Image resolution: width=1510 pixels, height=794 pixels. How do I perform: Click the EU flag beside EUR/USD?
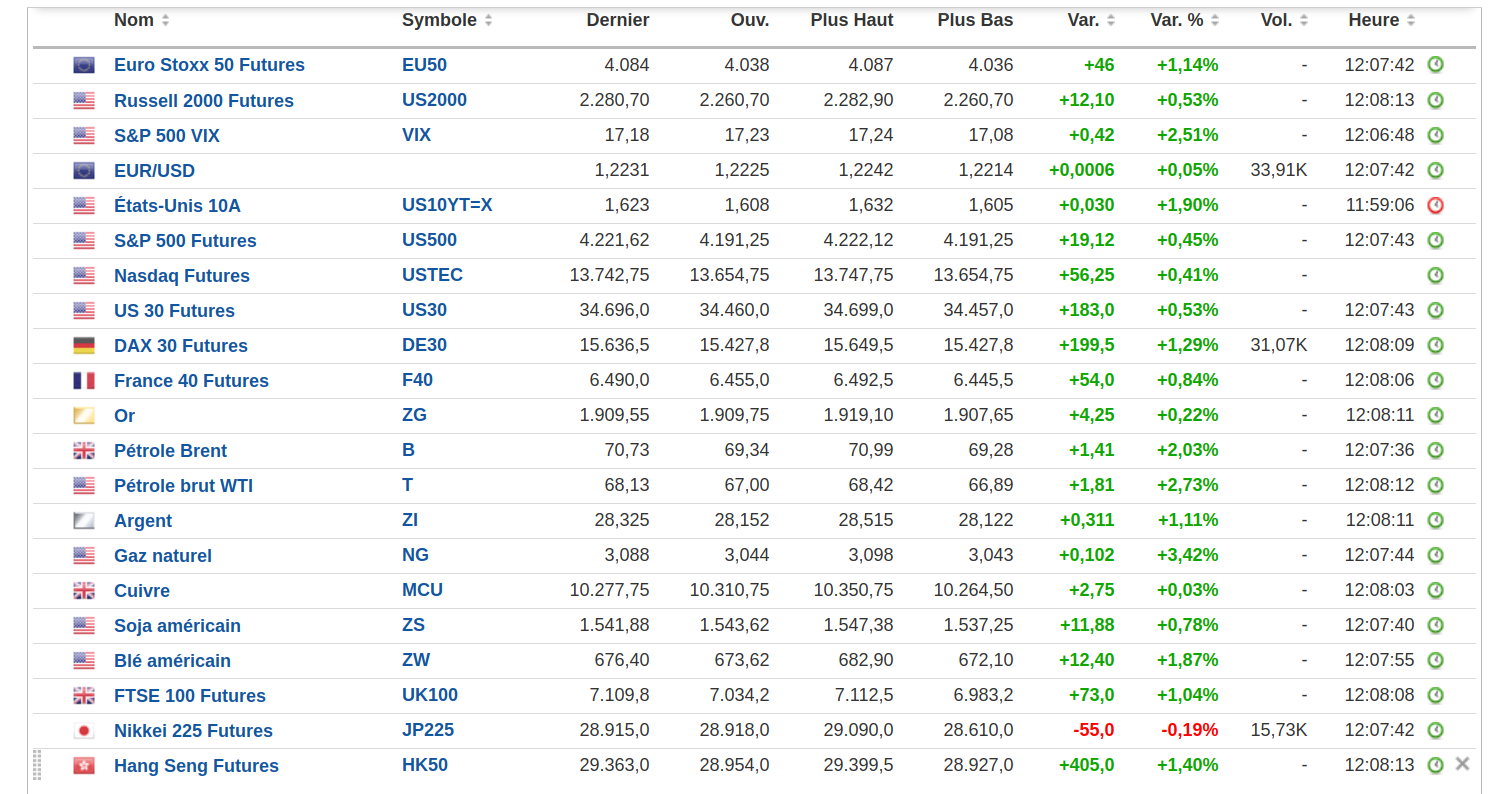click(84, 171)
